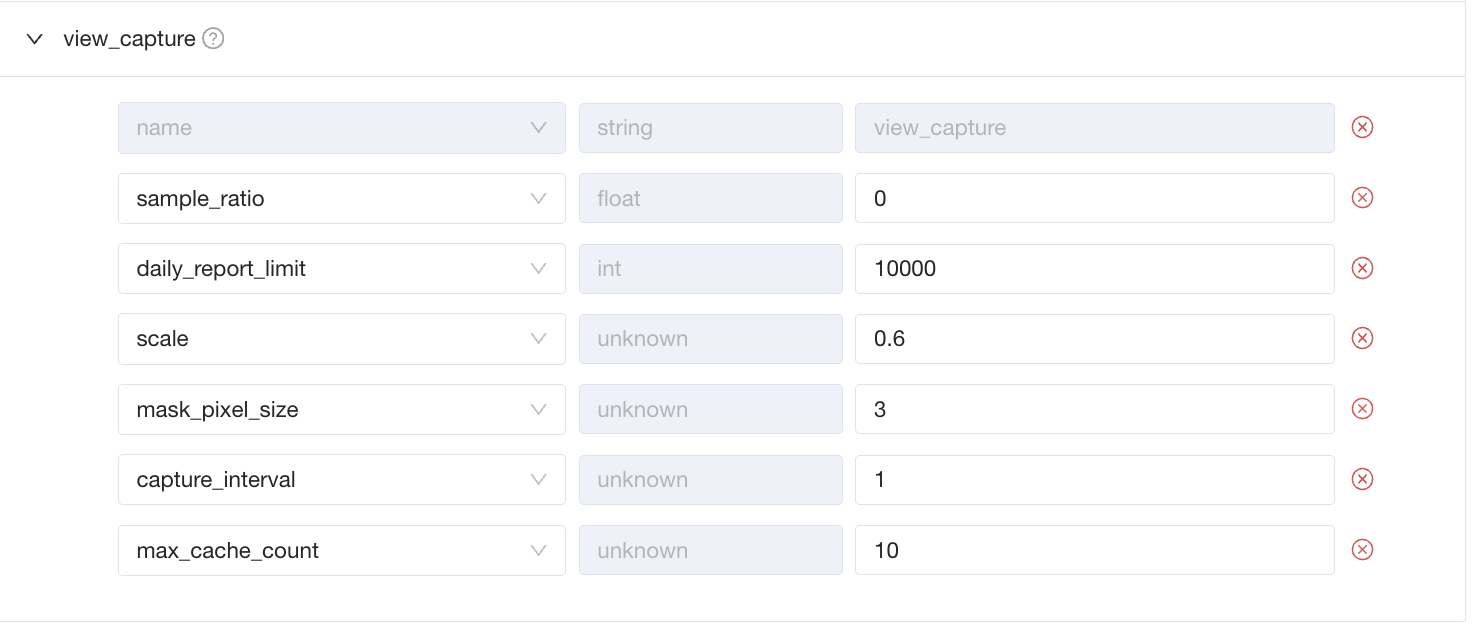This screenshot has height=630, width=1472.
Task: Open the daily_report_limit key dropdown
Action: [342, 268]
